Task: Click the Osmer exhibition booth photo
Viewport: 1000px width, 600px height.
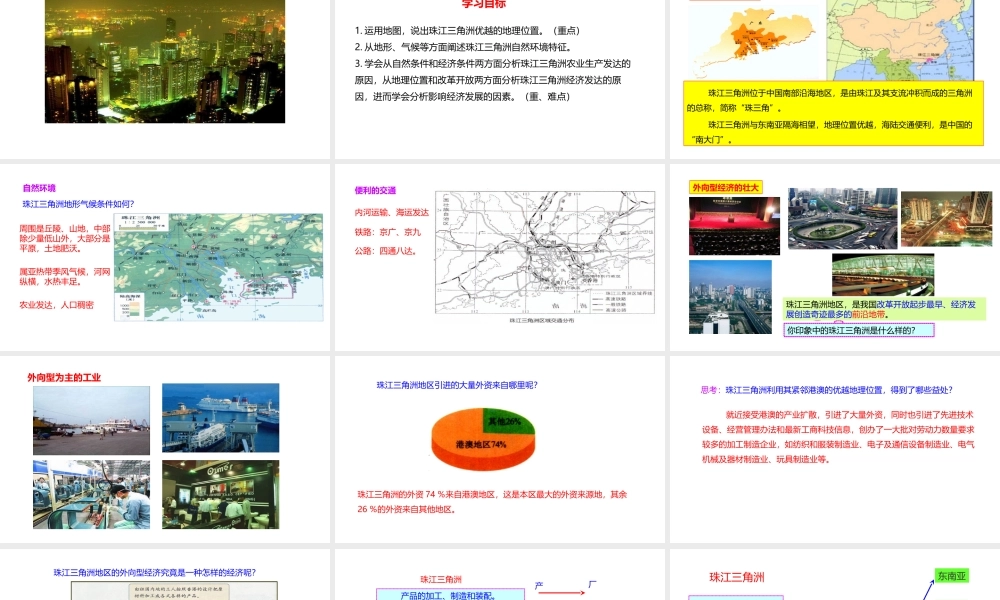Action: click(x=221, y=495)
